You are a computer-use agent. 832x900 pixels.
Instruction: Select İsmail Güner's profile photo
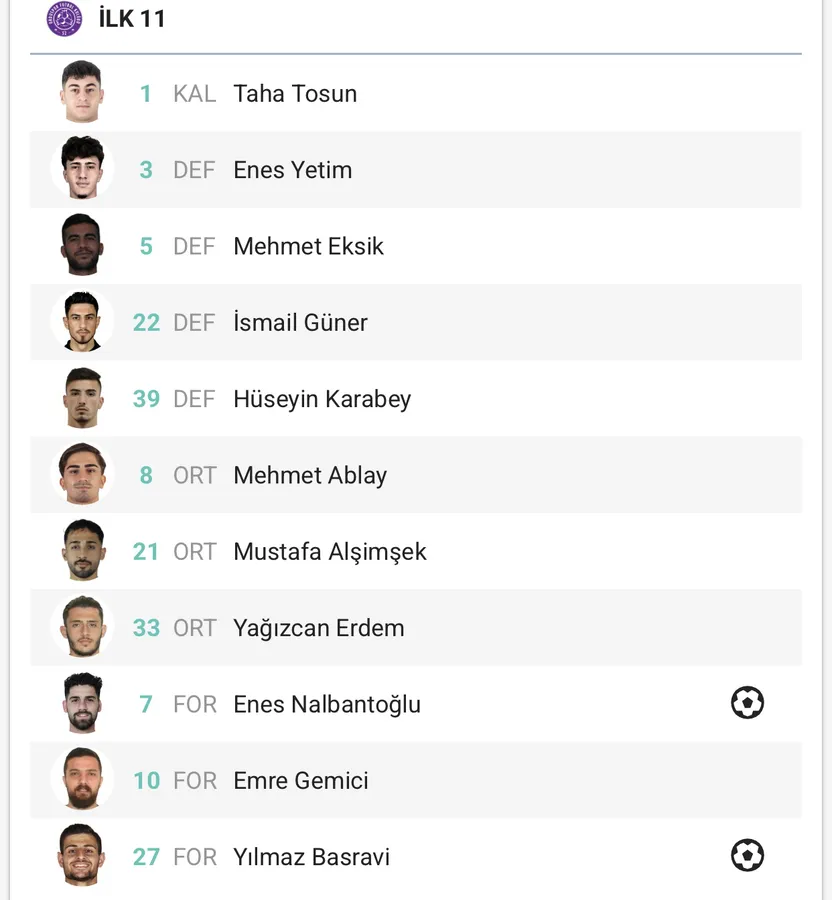[82, 322]
